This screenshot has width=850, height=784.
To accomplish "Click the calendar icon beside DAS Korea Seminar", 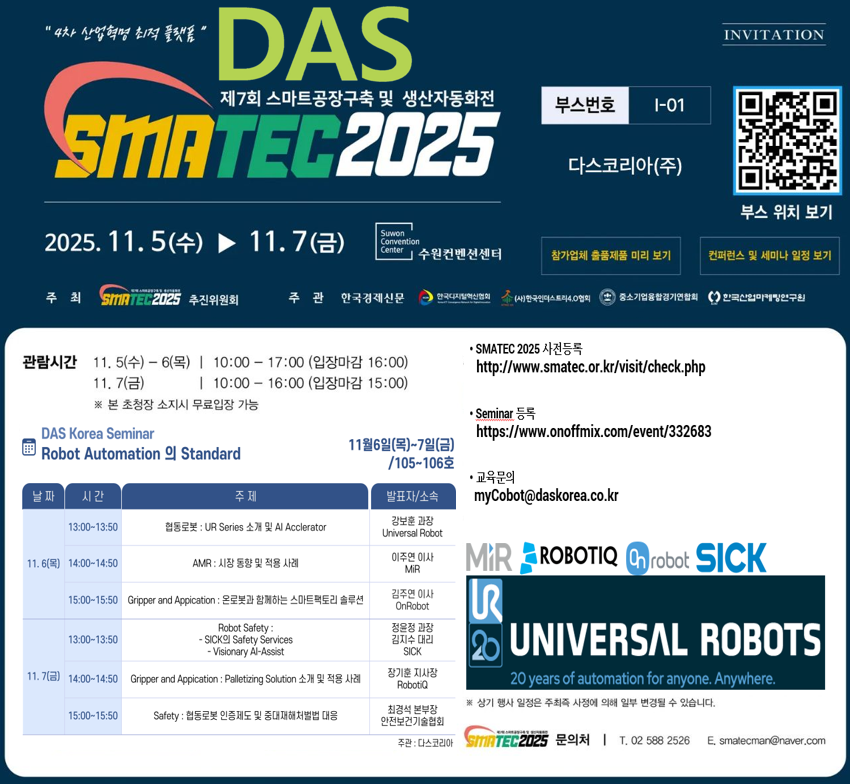I will point(29,446).
